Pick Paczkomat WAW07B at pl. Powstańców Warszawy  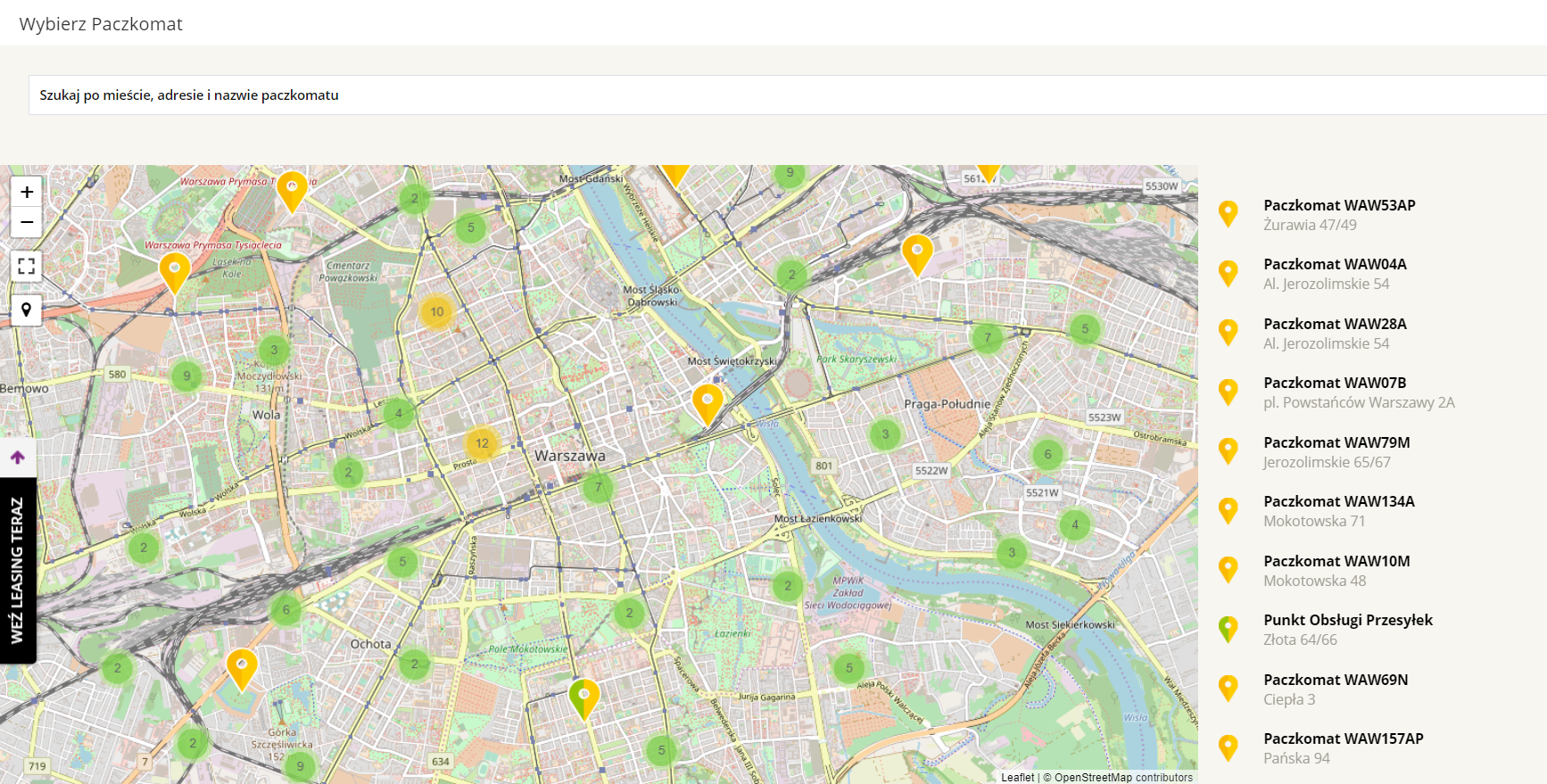coord(1335,384)
